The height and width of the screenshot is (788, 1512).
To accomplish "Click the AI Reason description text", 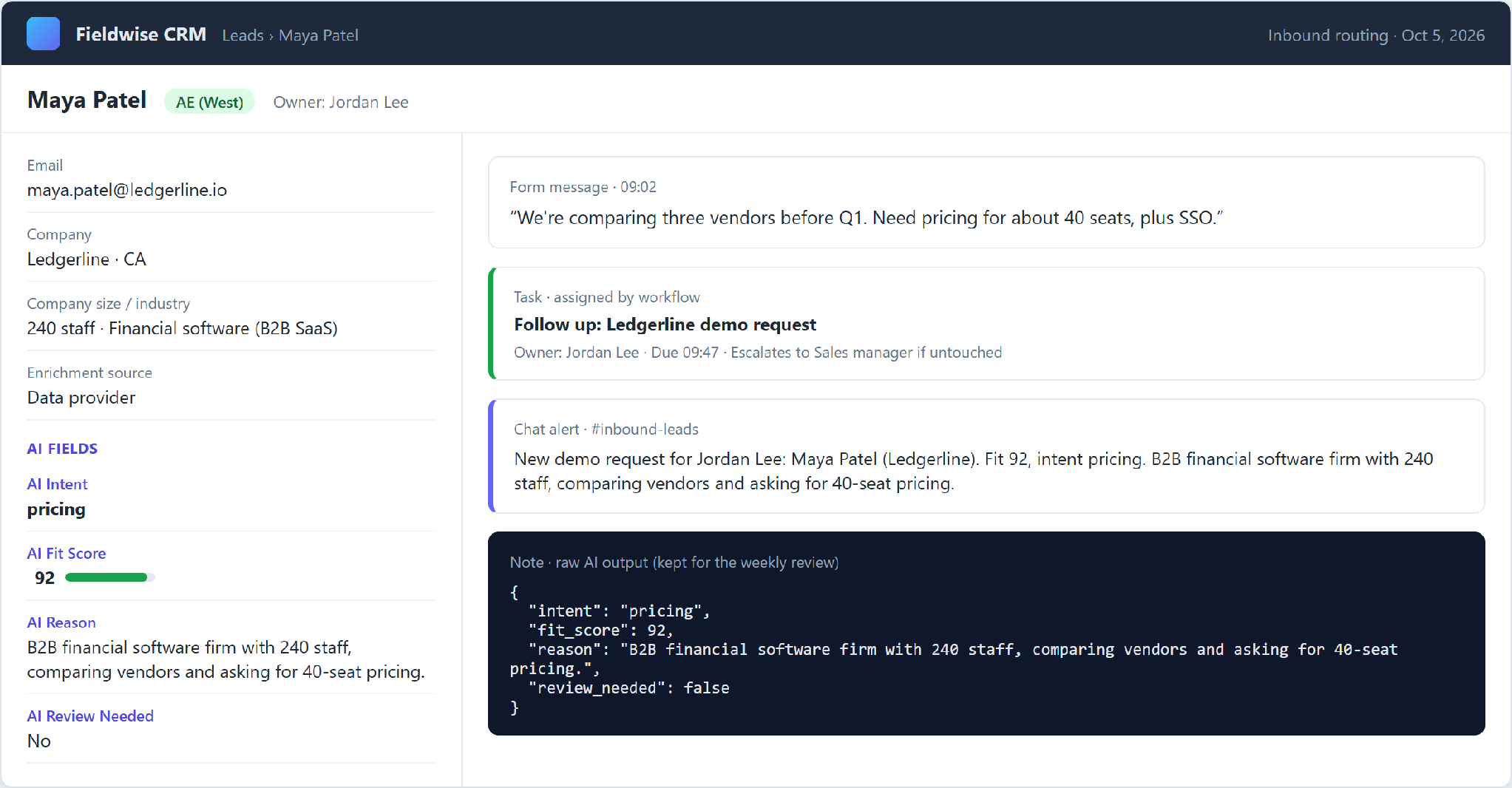I will [226, 659].
